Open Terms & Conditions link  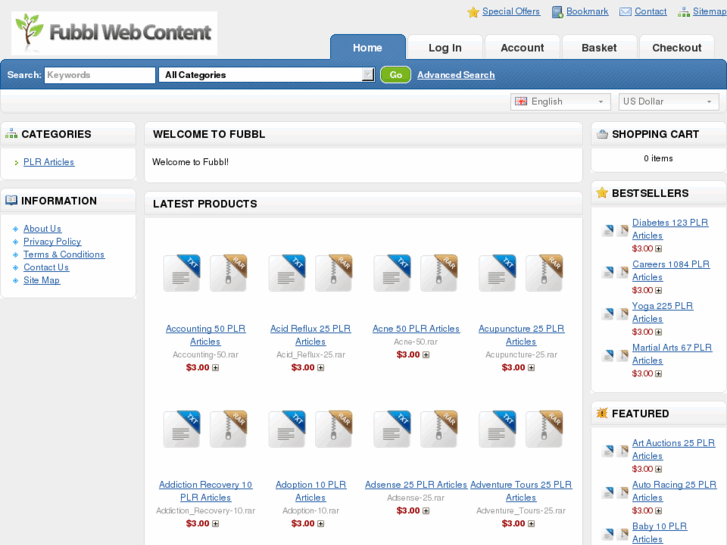point(64,255)
